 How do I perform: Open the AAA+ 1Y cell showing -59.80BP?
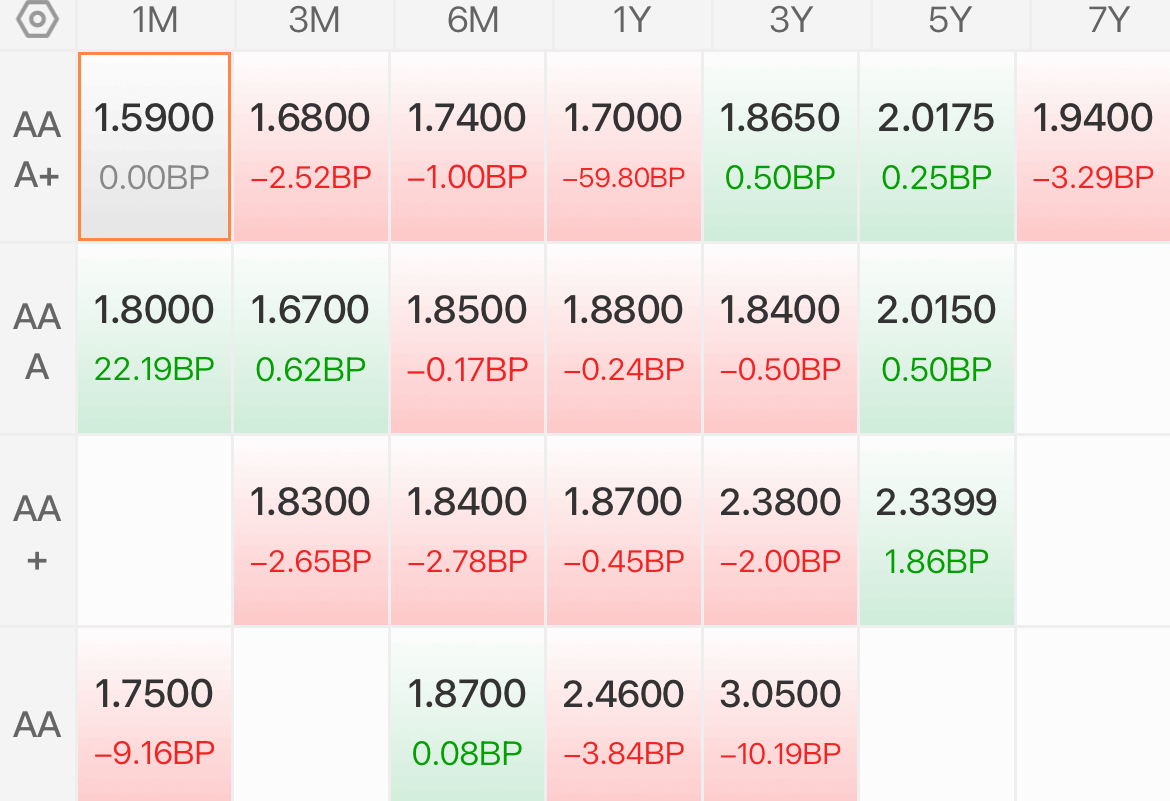pyautogui.click(x=624, y=146)
